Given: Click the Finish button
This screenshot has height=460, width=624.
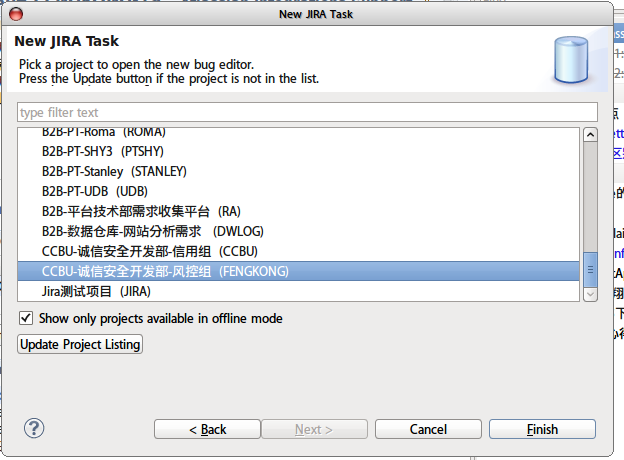Looking at the screenshot, I should pos(542,429).
